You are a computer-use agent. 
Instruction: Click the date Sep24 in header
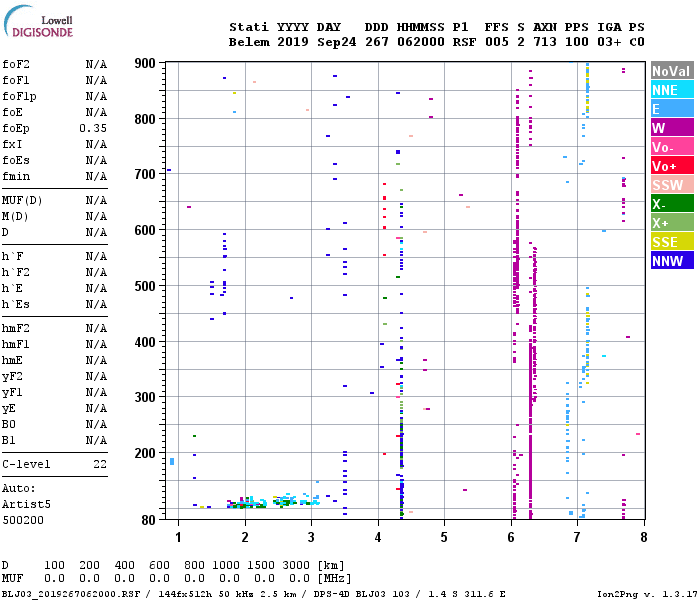[x=337, y=42]
